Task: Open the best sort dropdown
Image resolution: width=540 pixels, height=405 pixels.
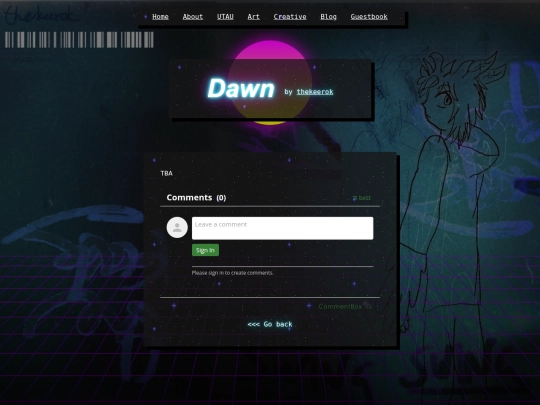Action: click(x=362, y=198)
